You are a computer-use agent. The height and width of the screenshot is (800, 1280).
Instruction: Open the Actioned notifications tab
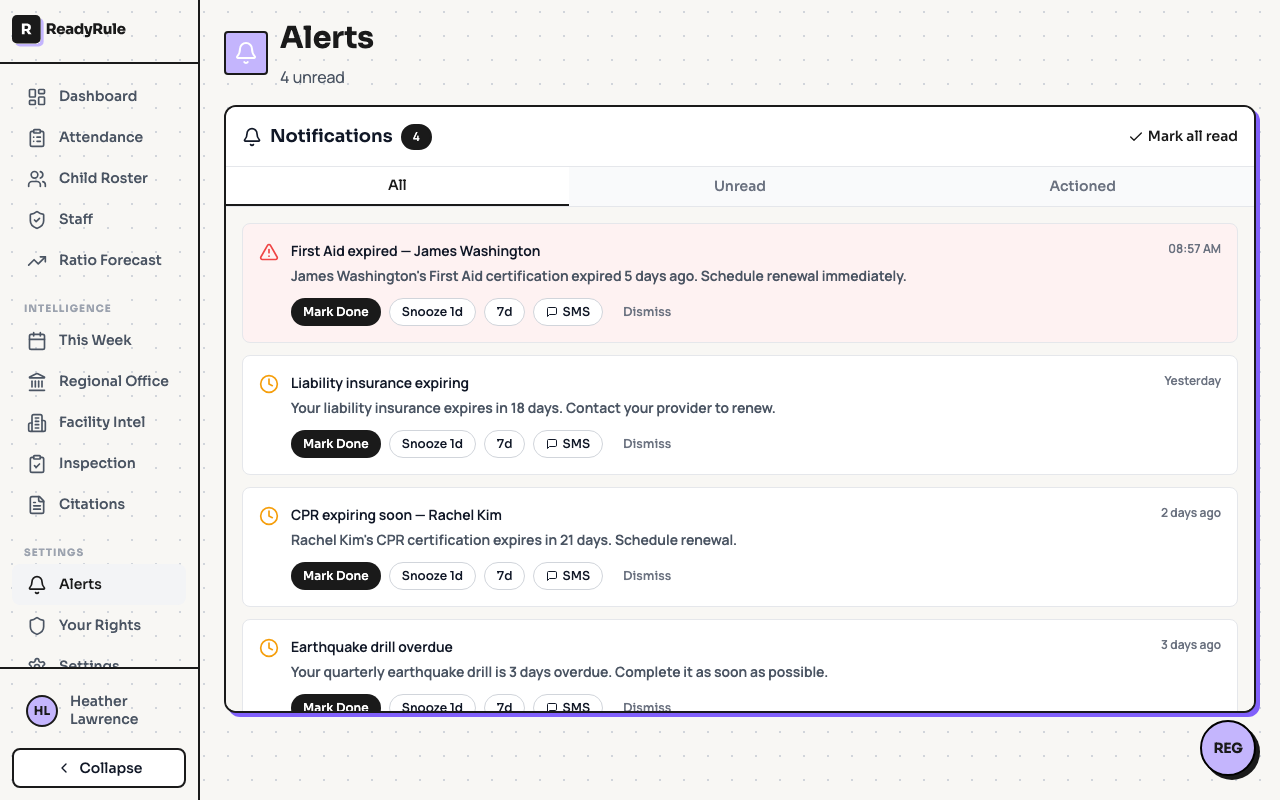(x=1082, y=186)
